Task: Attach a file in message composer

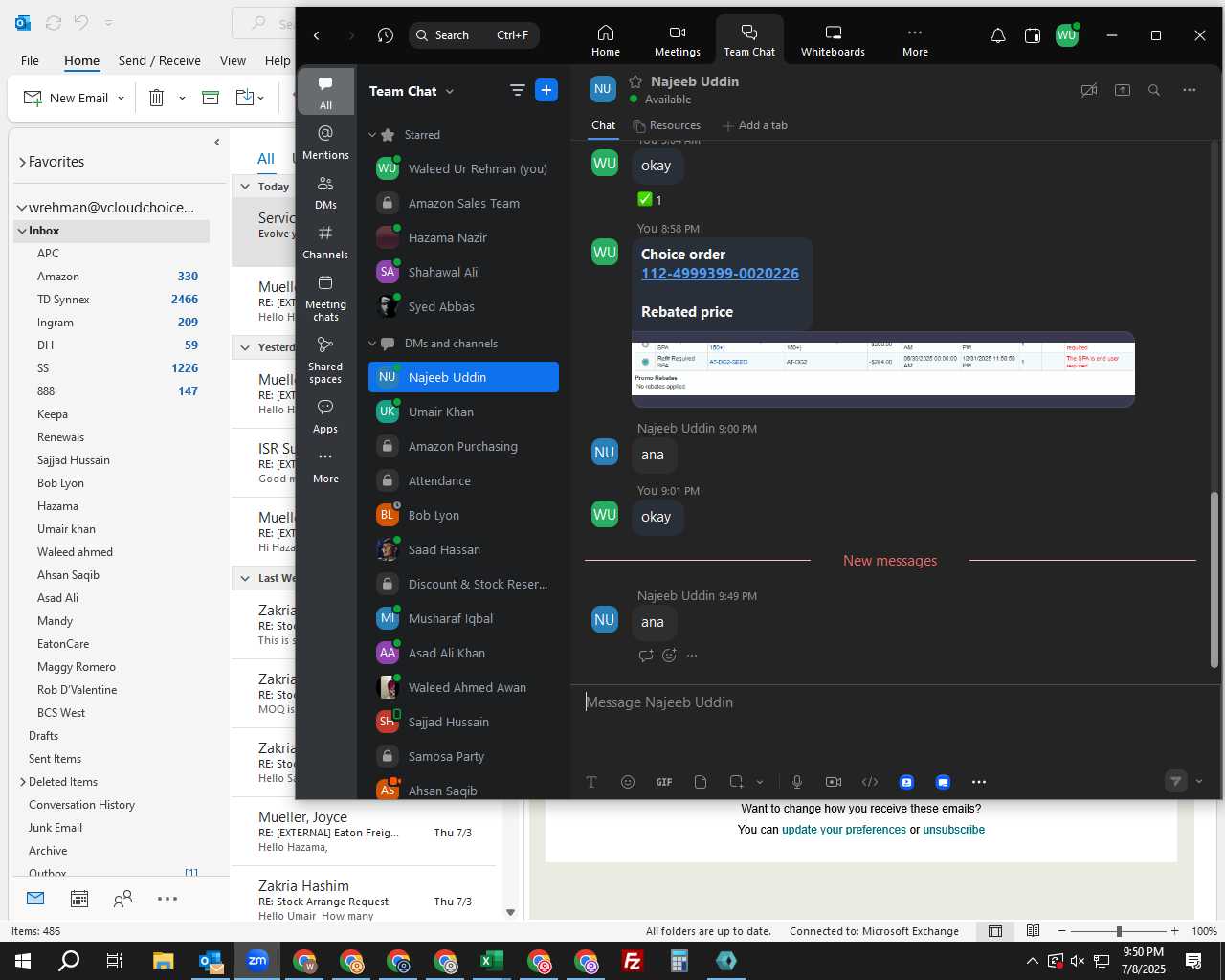Action: 701,782
